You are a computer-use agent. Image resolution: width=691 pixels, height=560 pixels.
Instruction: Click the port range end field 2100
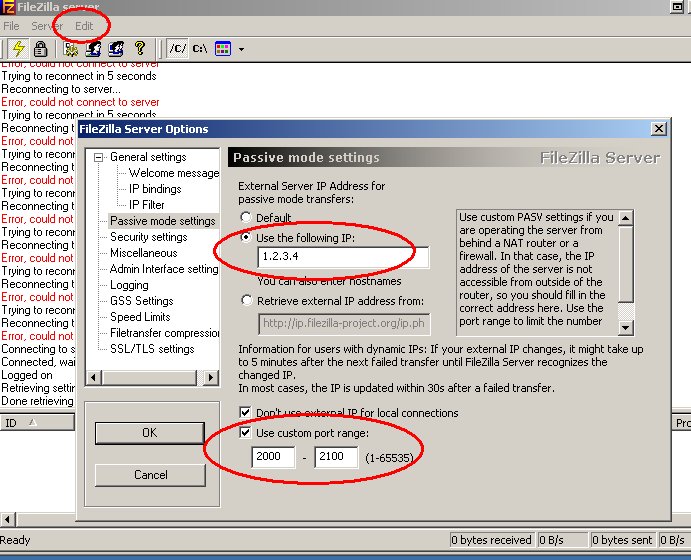[x=336, y=457]
